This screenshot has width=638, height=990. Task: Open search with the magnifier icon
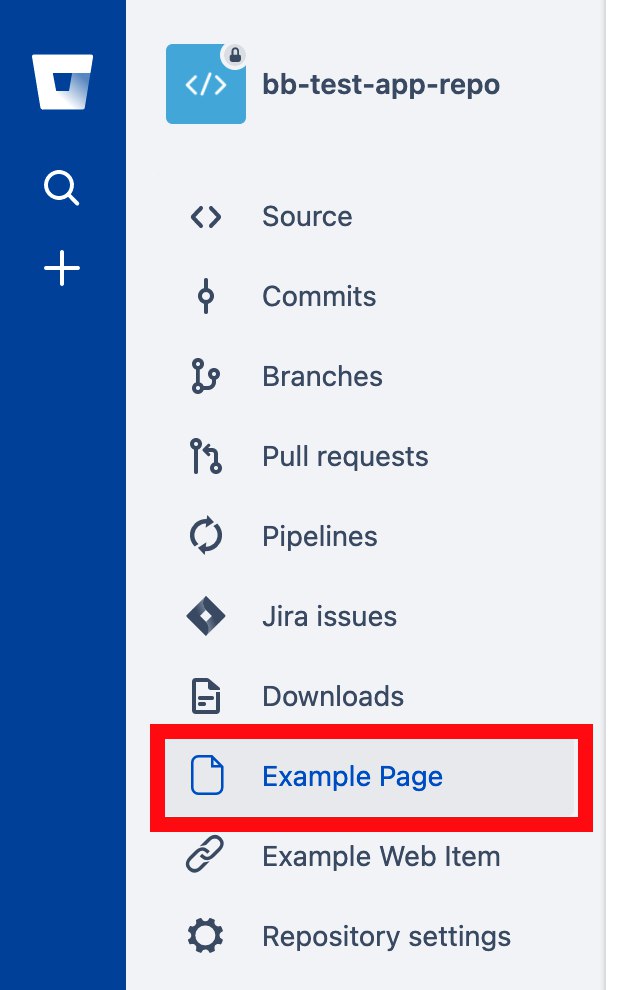point(62,188)
